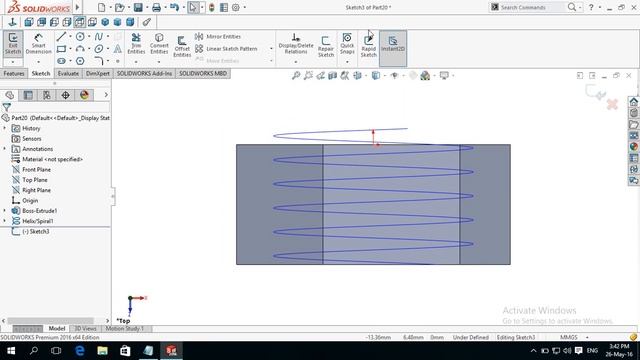The height and width of the screenshot is (360, 640).
Task: Click Offset Entities tool
Action: (182, 46)
